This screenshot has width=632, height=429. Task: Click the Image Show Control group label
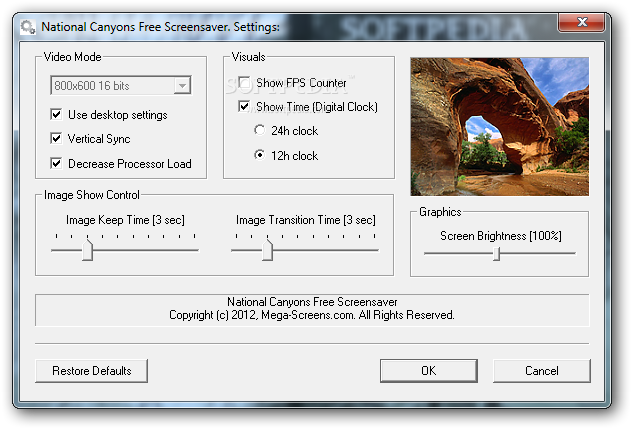(92, 195)
